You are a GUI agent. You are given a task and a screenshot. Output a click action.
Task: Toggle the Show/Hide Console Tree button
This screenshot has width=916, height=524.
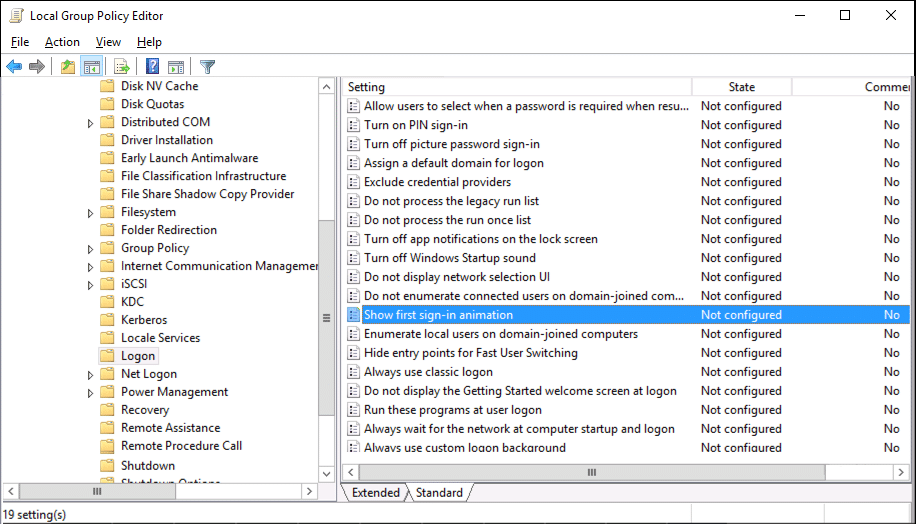[x=92, y=67]
